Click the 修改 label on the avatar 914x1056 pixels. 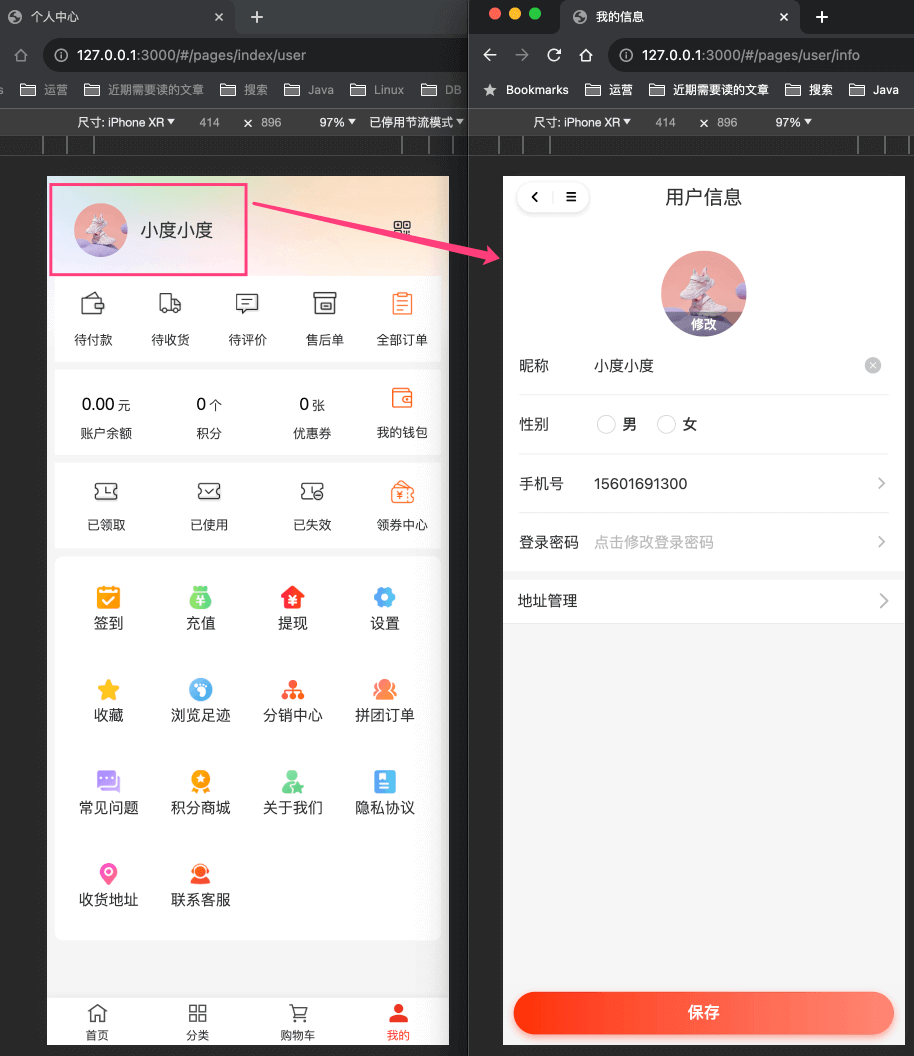(703, 324)
